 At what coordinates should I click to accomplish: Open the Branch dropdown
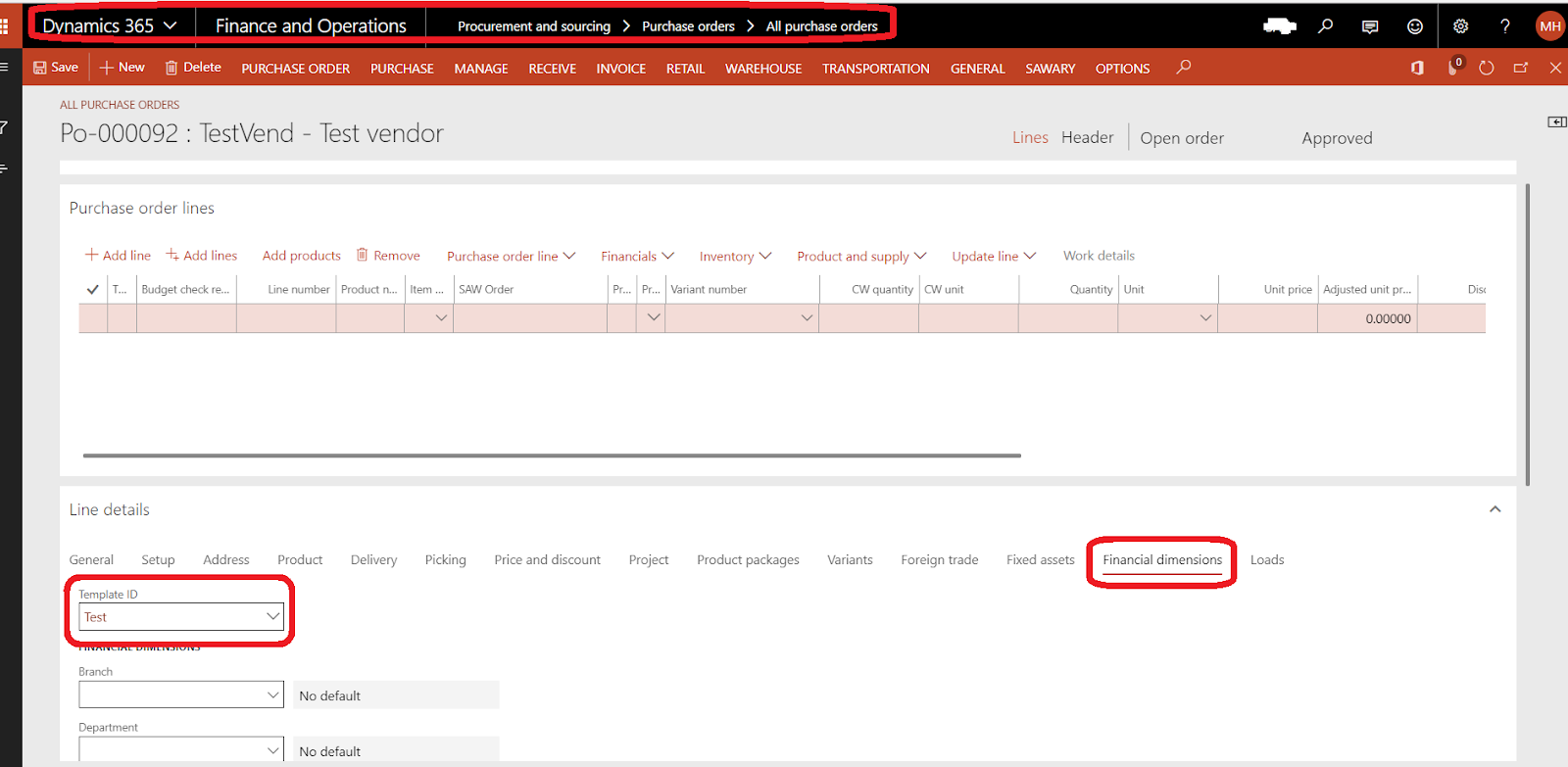pyautogui.click(x=273, y=695)
